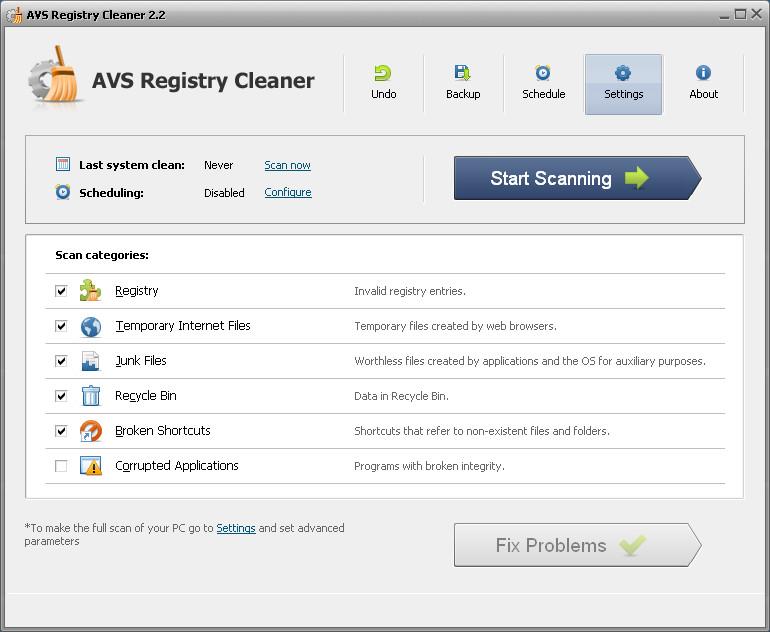770x632 pixels.
Task: Click the 'Worthless files created by applications' description
Action: click(x=530, y=361)
